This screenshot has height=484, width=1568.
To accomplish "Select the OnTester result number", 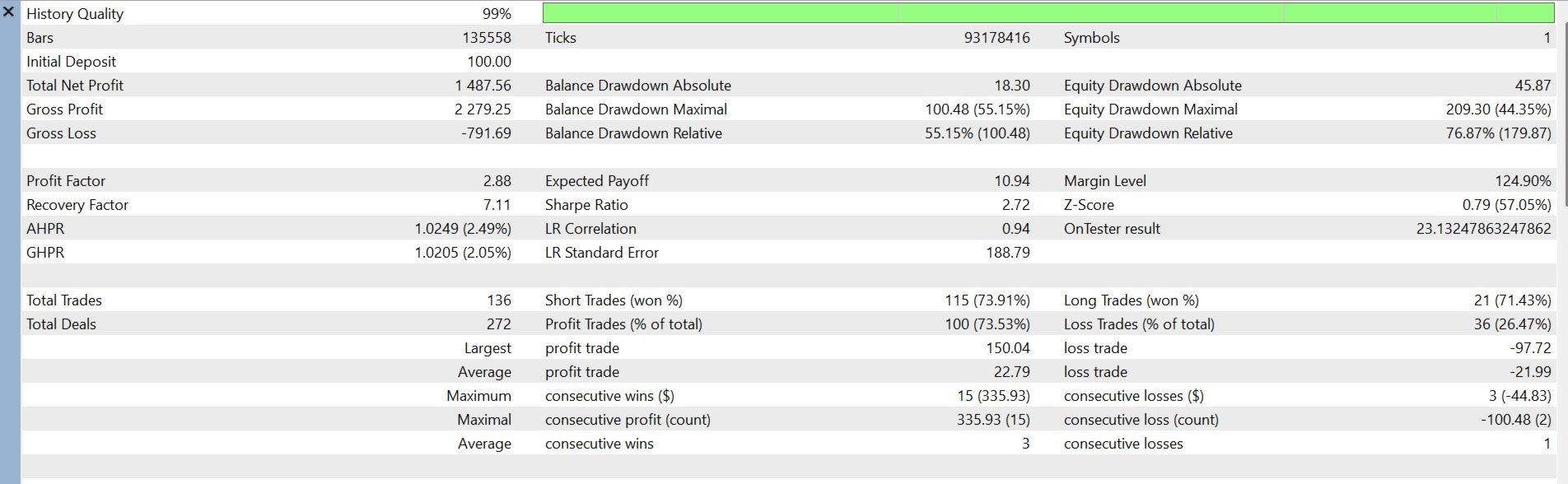I will tap(1483, 229).
